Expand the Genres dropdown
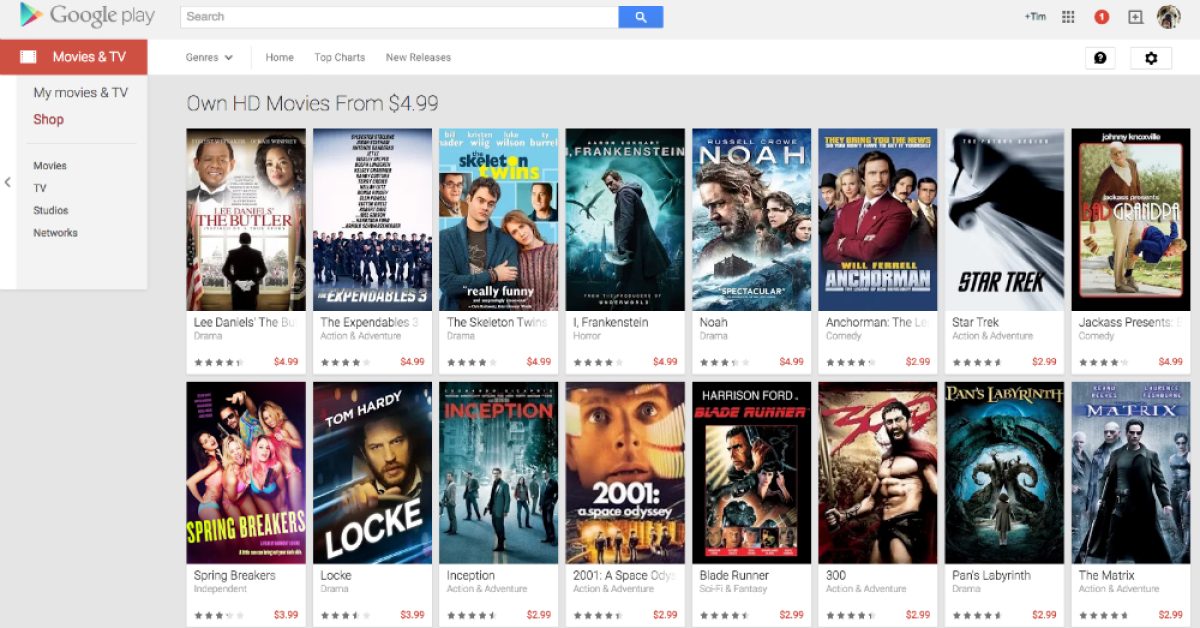 (209, 58)
